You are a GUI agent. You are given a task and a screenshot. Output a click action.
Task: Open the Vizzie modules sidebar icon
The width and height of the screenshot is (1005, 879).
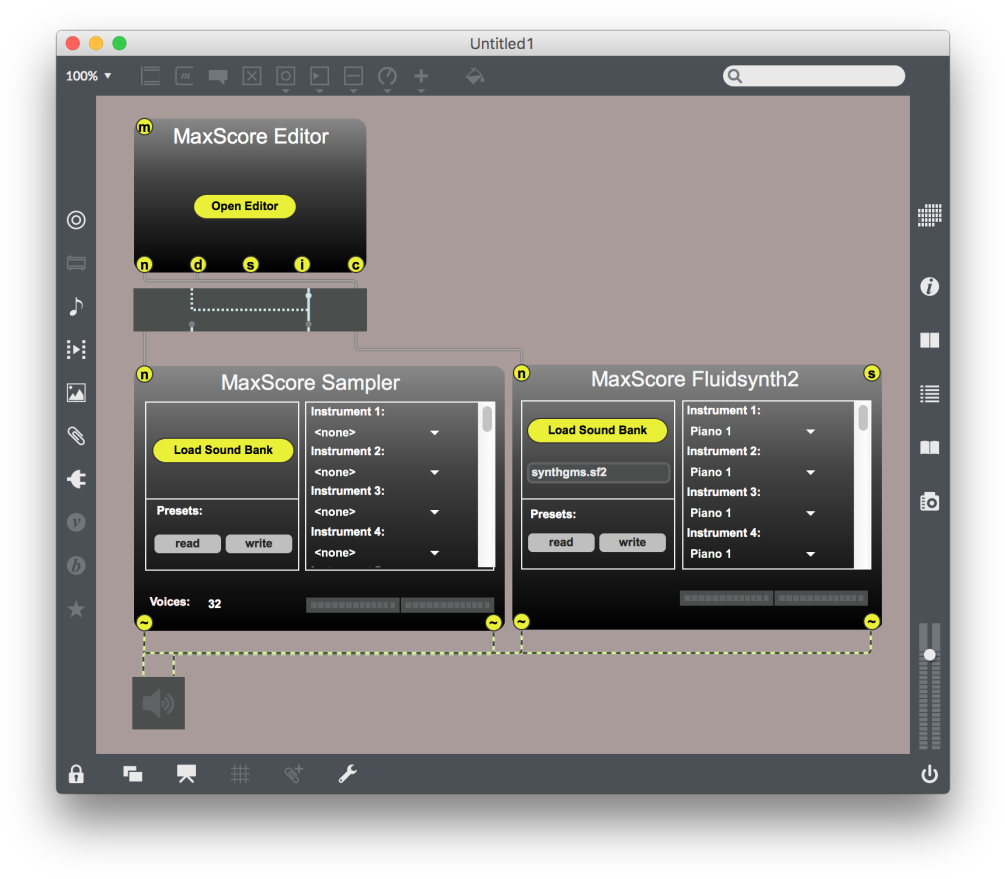76,522
